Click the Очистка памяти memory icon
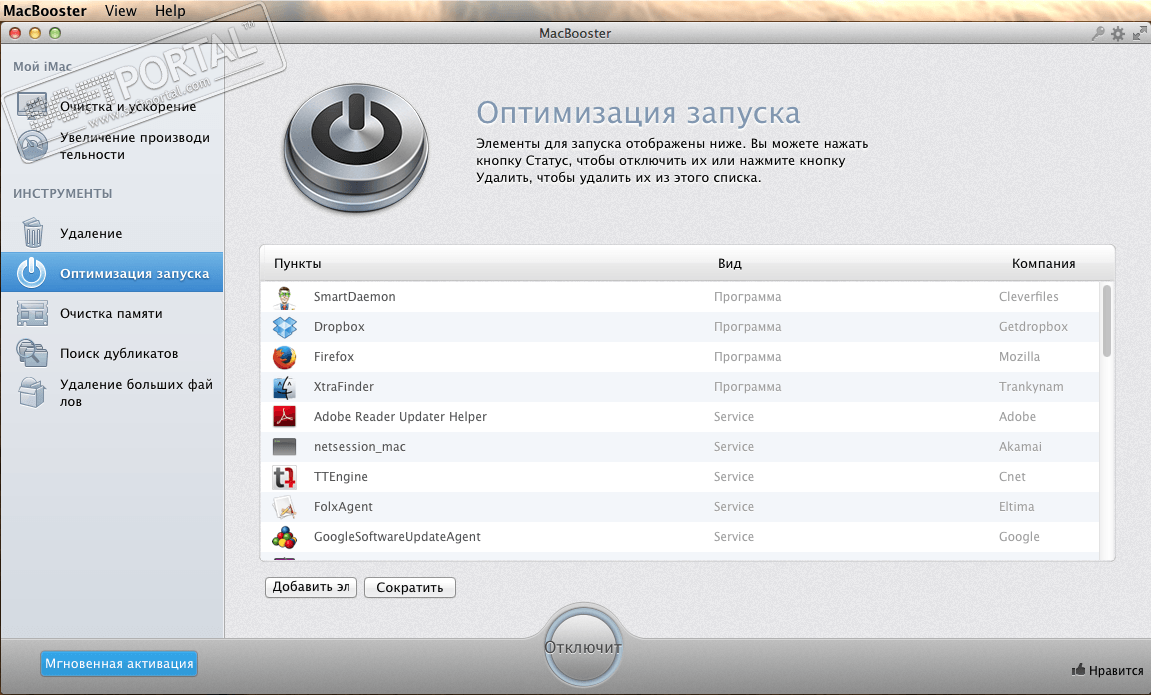 click(x=32, y=313)
